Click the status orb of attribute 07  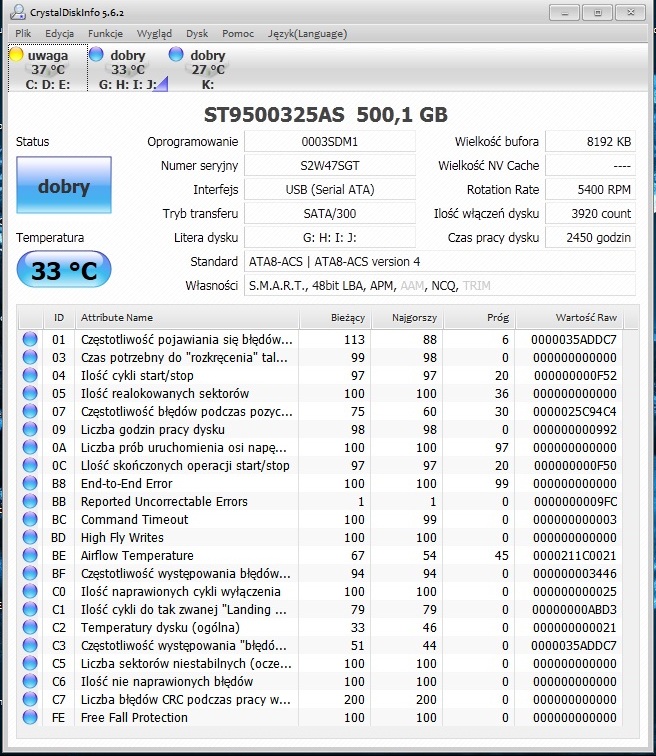pyautogui.click(x=30, y=411)
